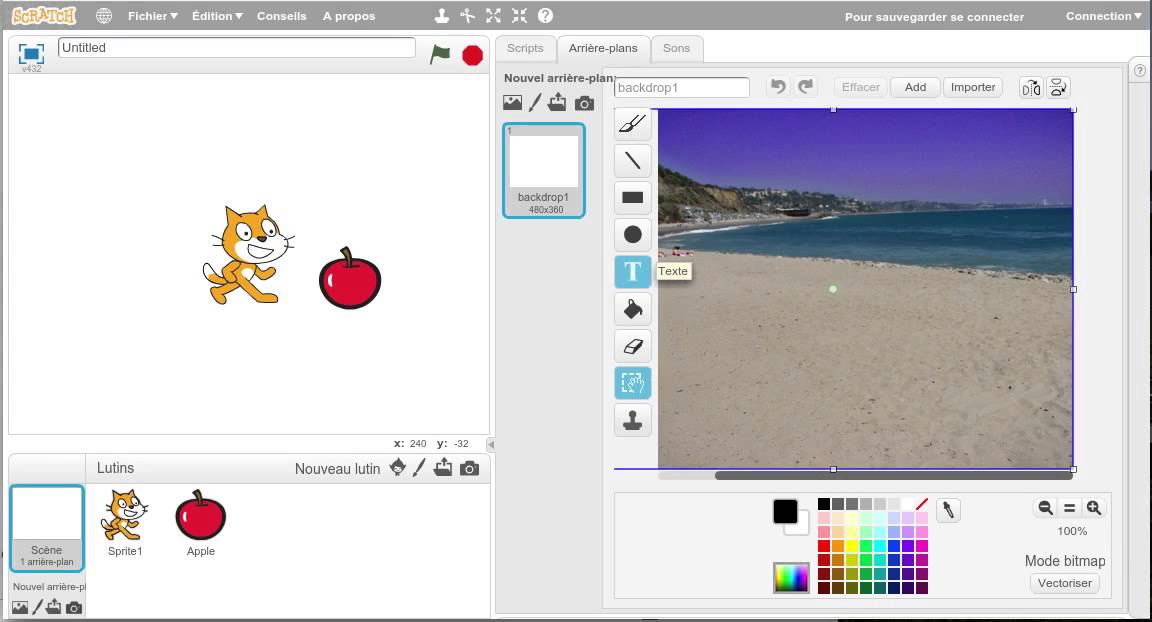Pick the Shrink sprite tool

coord(519,15)
